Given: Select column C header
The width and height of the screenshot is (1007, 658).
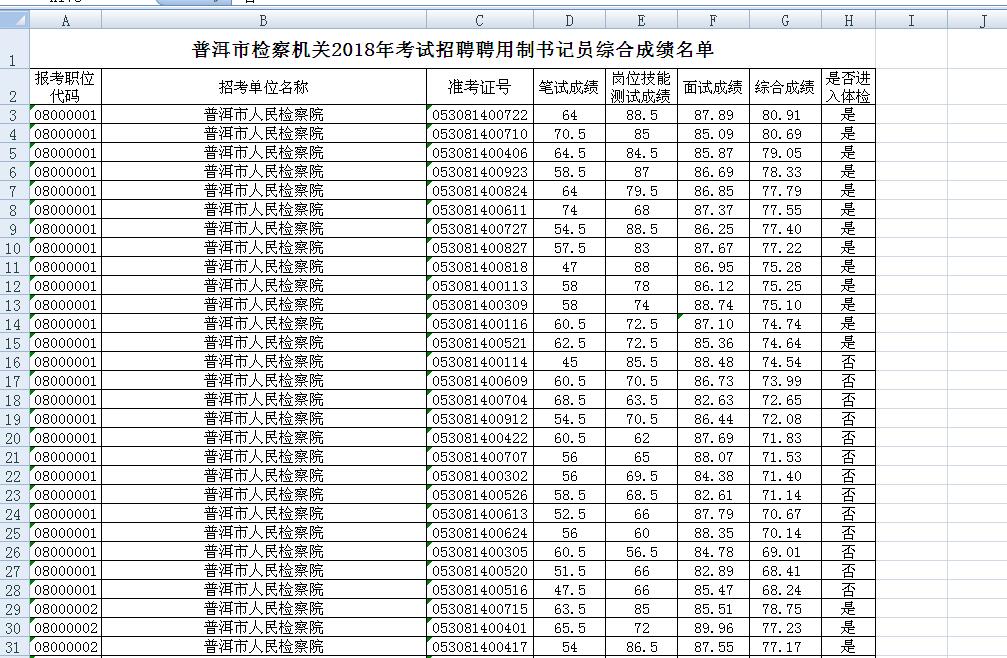Looking at the screenshot, I should point(479,21).
